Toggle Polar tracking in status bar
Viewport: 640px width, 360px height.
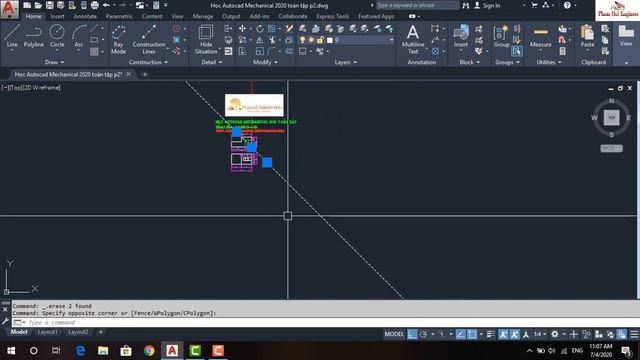(x=423, y=334)
